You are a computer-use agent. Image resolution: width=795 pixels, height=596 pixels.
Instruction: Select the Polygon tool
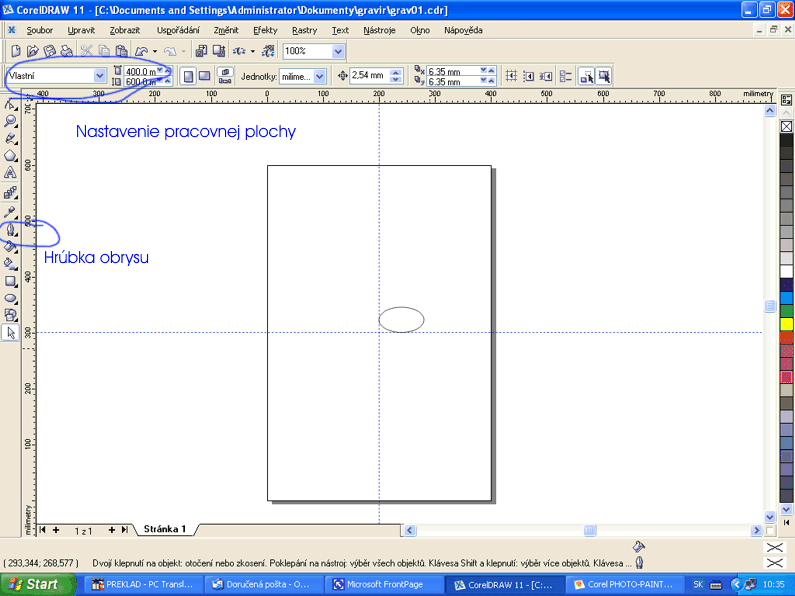10,156
